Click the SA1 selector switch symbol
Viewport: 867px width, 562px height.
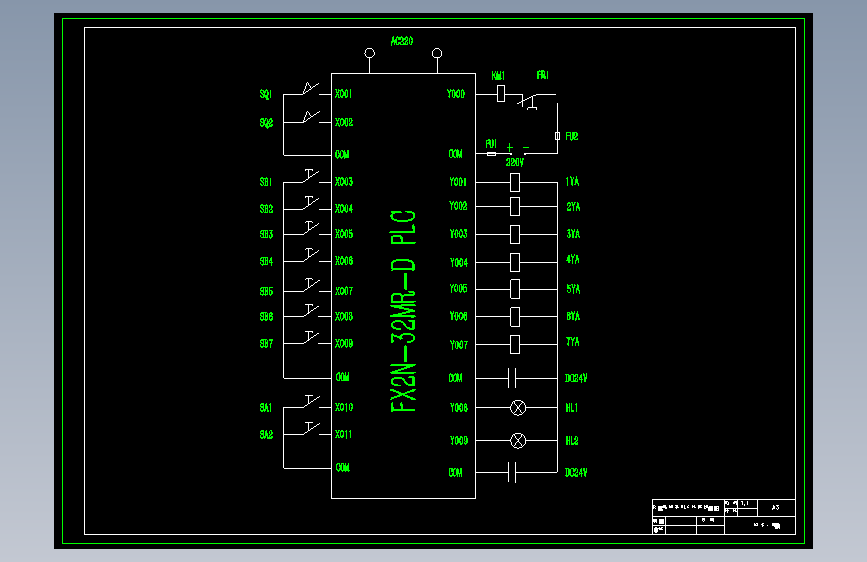point(311,401)
